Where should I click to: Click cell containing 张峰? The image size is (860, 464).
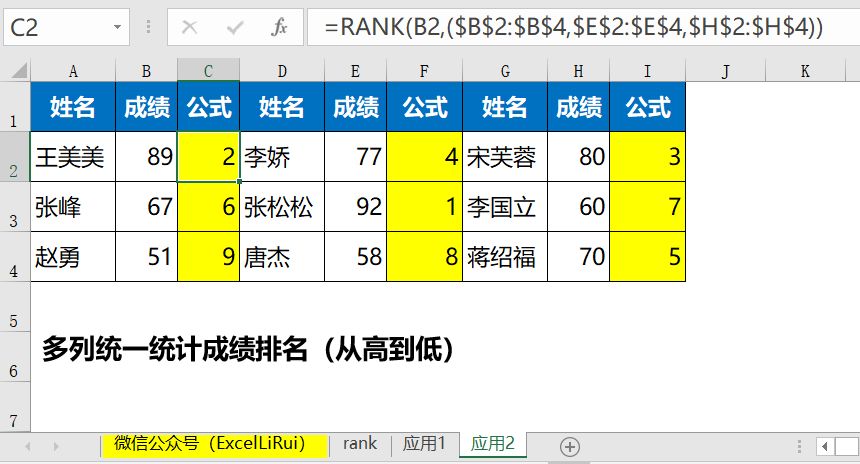[73, 207]
